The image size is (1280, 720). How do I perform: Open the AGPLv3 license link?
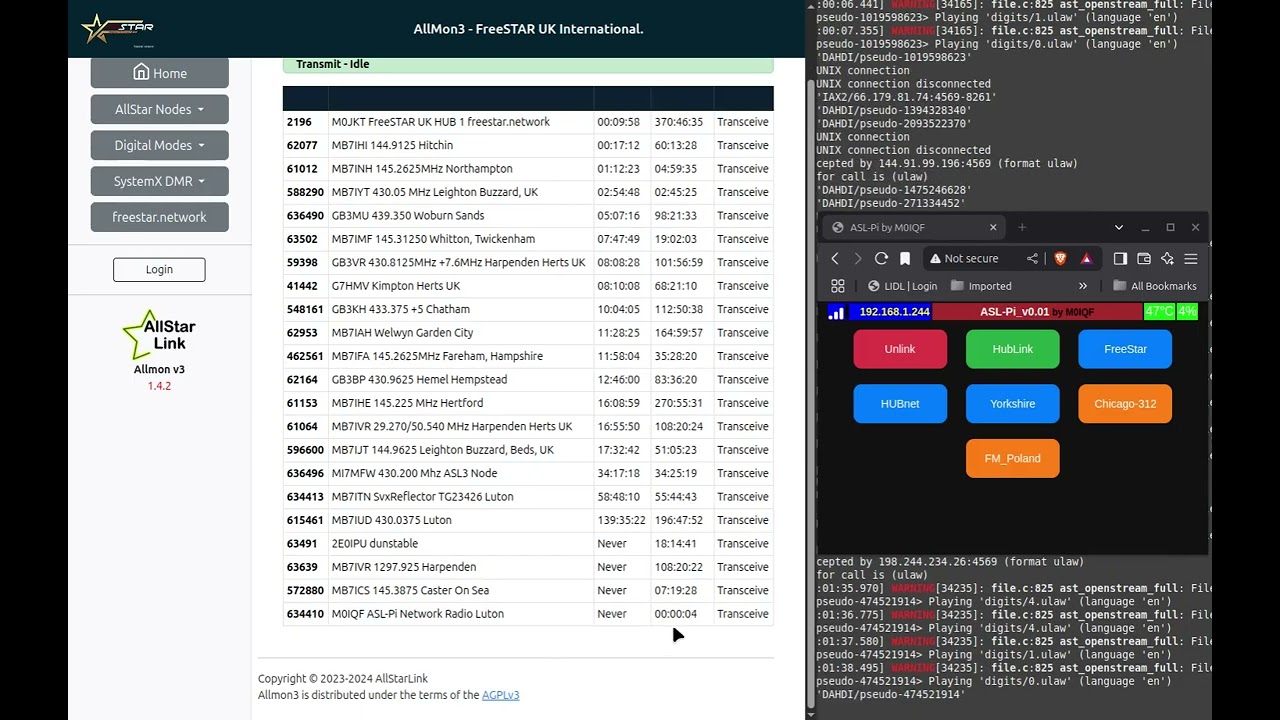click(500, 695)
